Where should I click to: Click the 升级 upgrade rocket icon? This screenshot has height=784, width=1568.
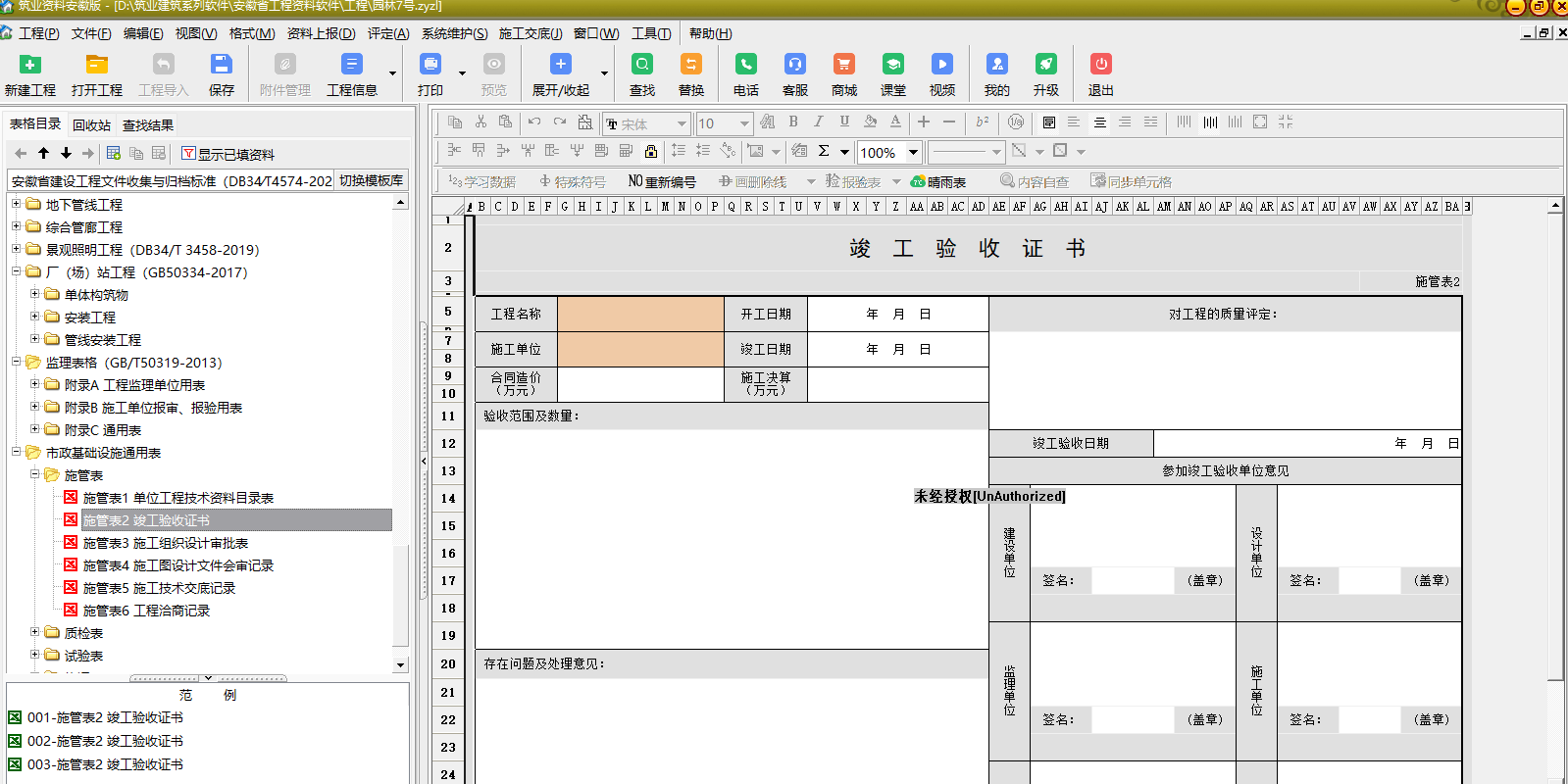(x=1045, y=65)
